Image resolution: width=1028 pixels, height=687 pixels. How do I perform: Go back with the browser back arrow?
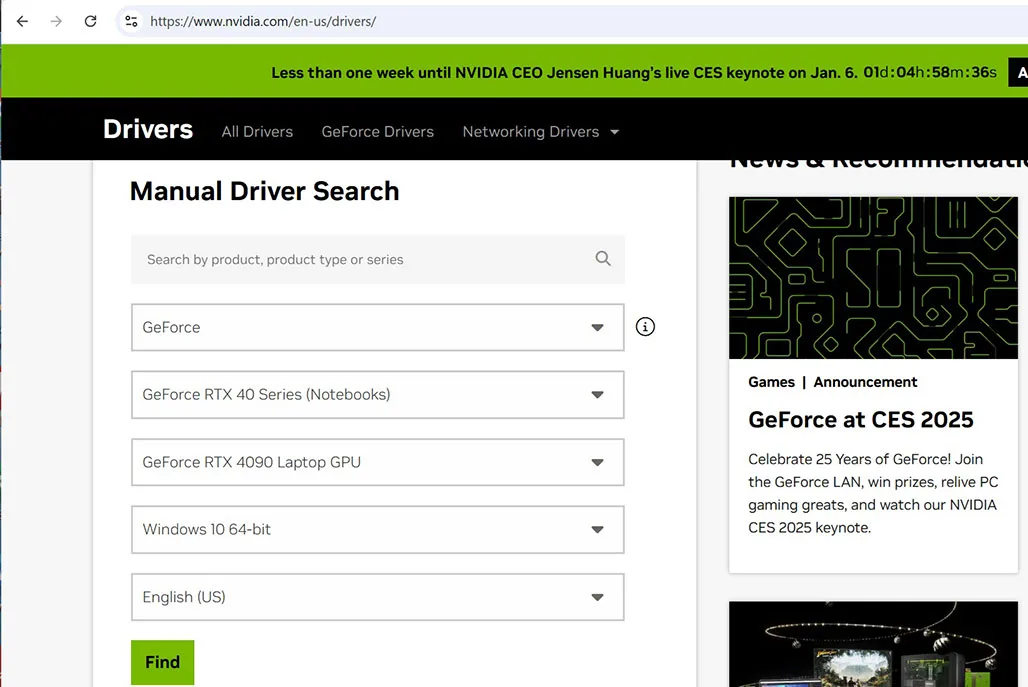point(22,21)
